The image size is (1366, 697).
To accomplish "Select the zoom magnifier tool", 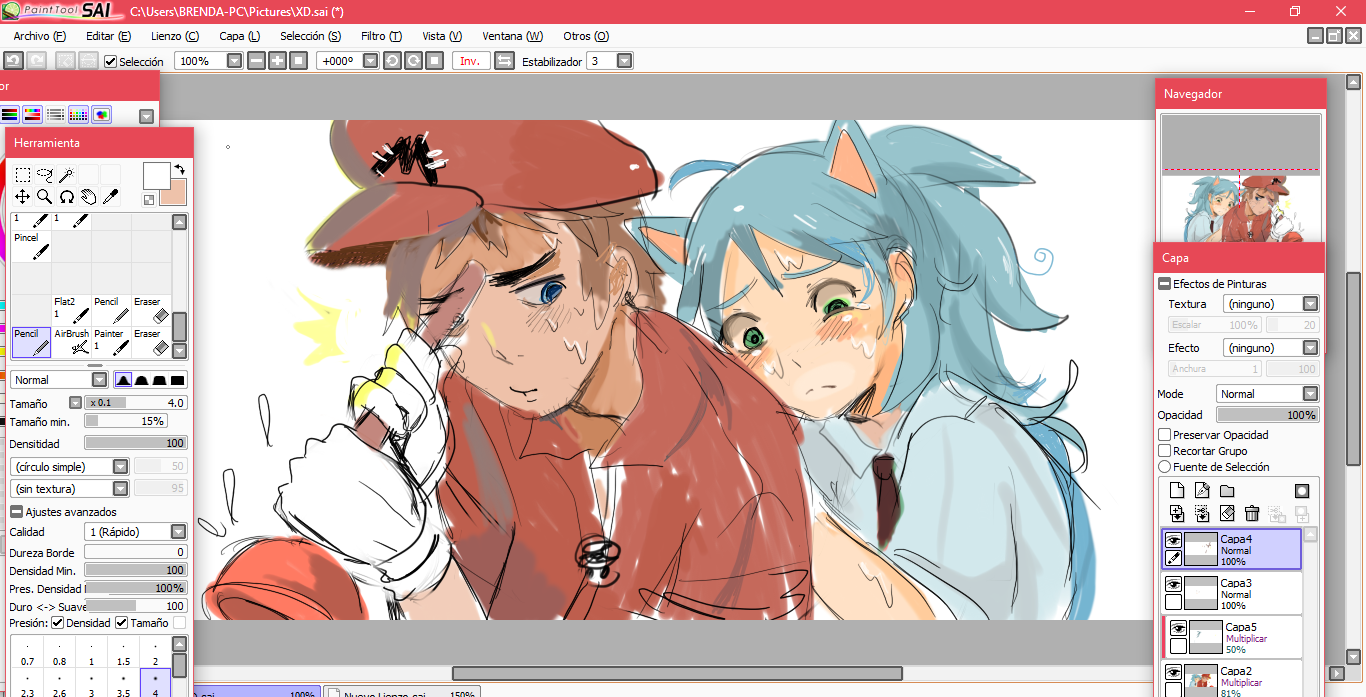I will [x=44, y=197].
